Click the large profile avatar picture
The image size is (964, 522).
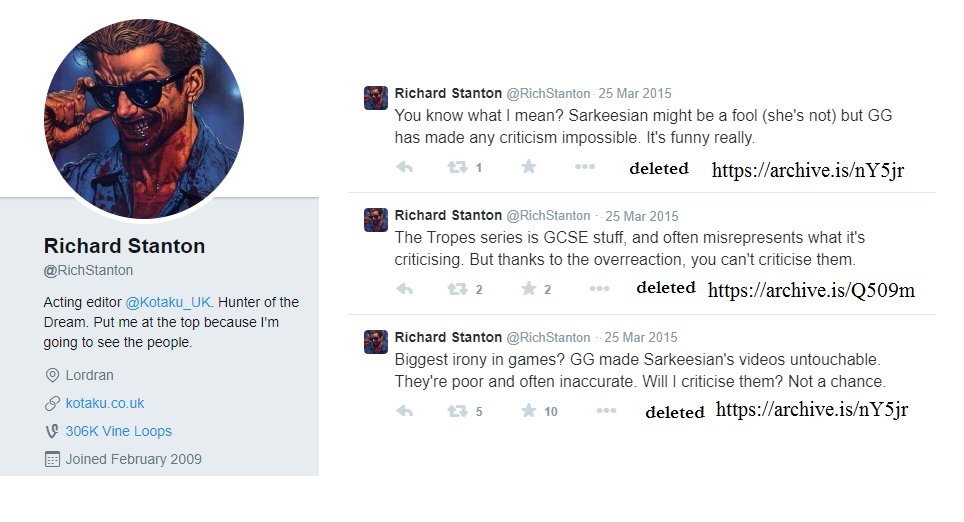tap(144, 119)
